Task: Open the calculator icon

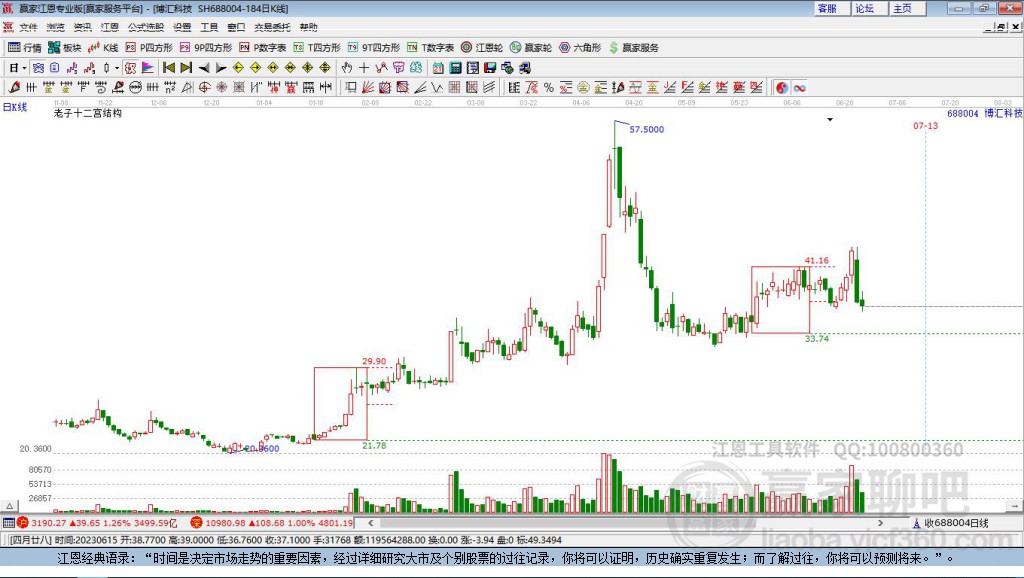Action: [x=455, y=68]
